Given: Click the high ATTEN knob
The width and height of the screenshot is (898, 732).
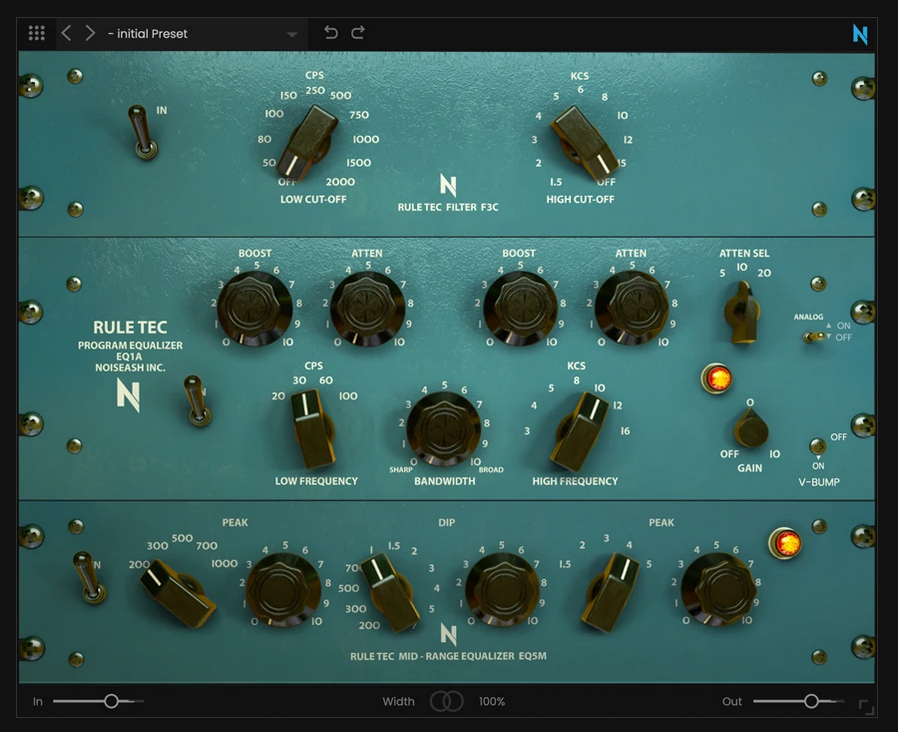Looking at the screenshot, I should click(632, 308).
